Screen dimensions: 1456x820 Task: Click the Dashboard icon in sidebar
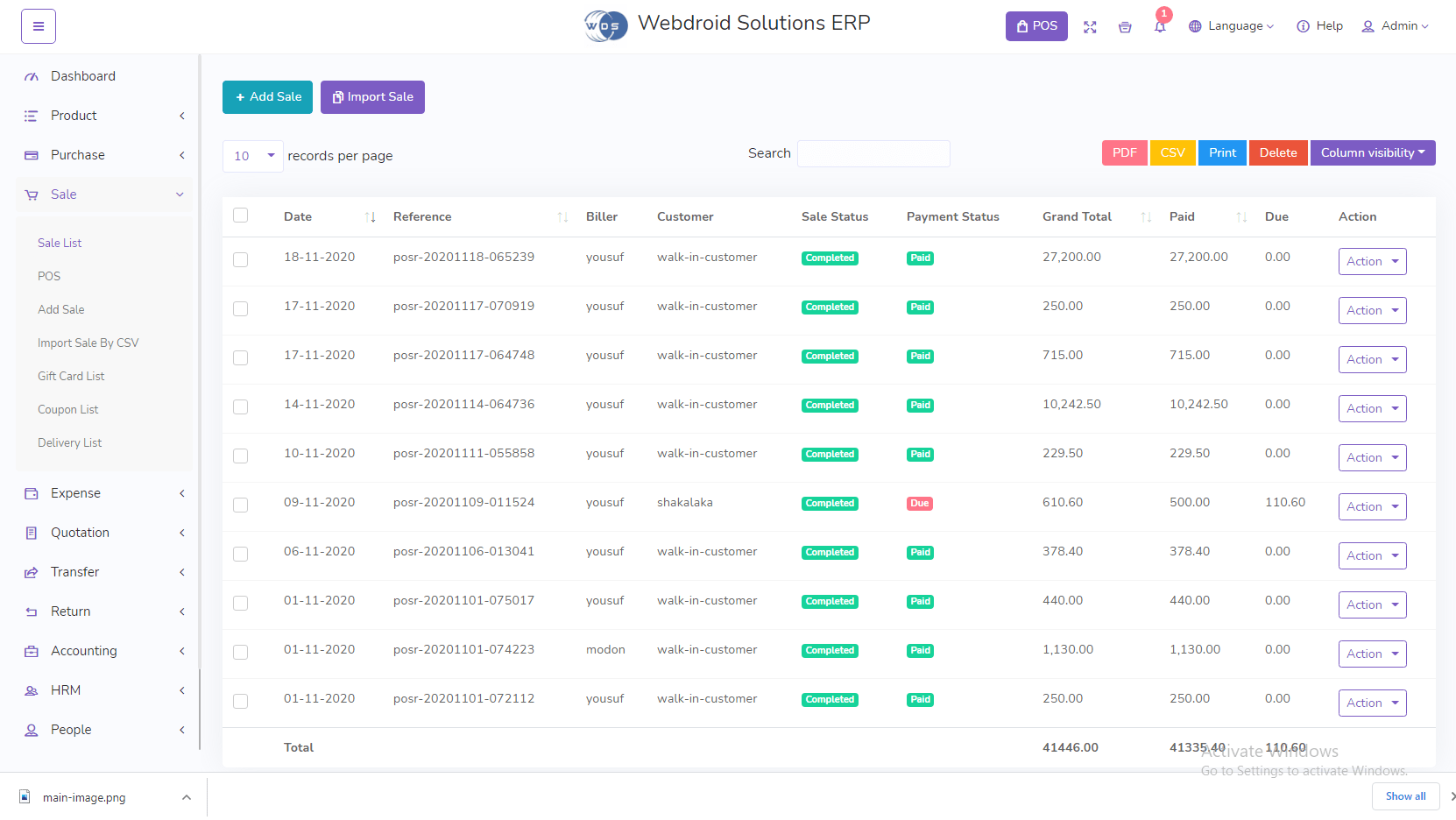pyautogui.click(x=32, y=77)
